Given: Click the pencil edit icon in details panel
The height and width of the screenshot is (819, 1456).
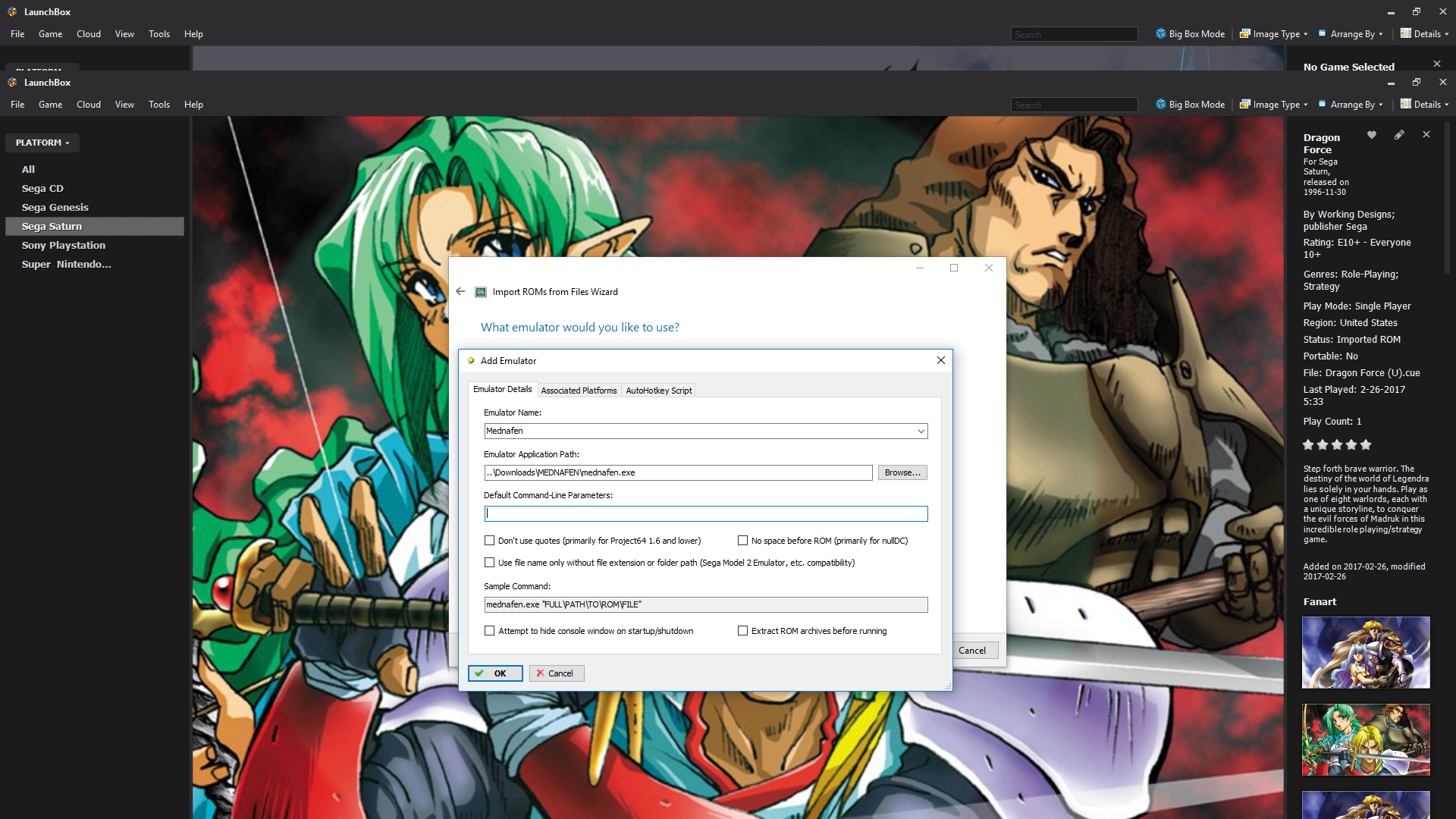Looking at the screenshot, I should (1399, 135).
